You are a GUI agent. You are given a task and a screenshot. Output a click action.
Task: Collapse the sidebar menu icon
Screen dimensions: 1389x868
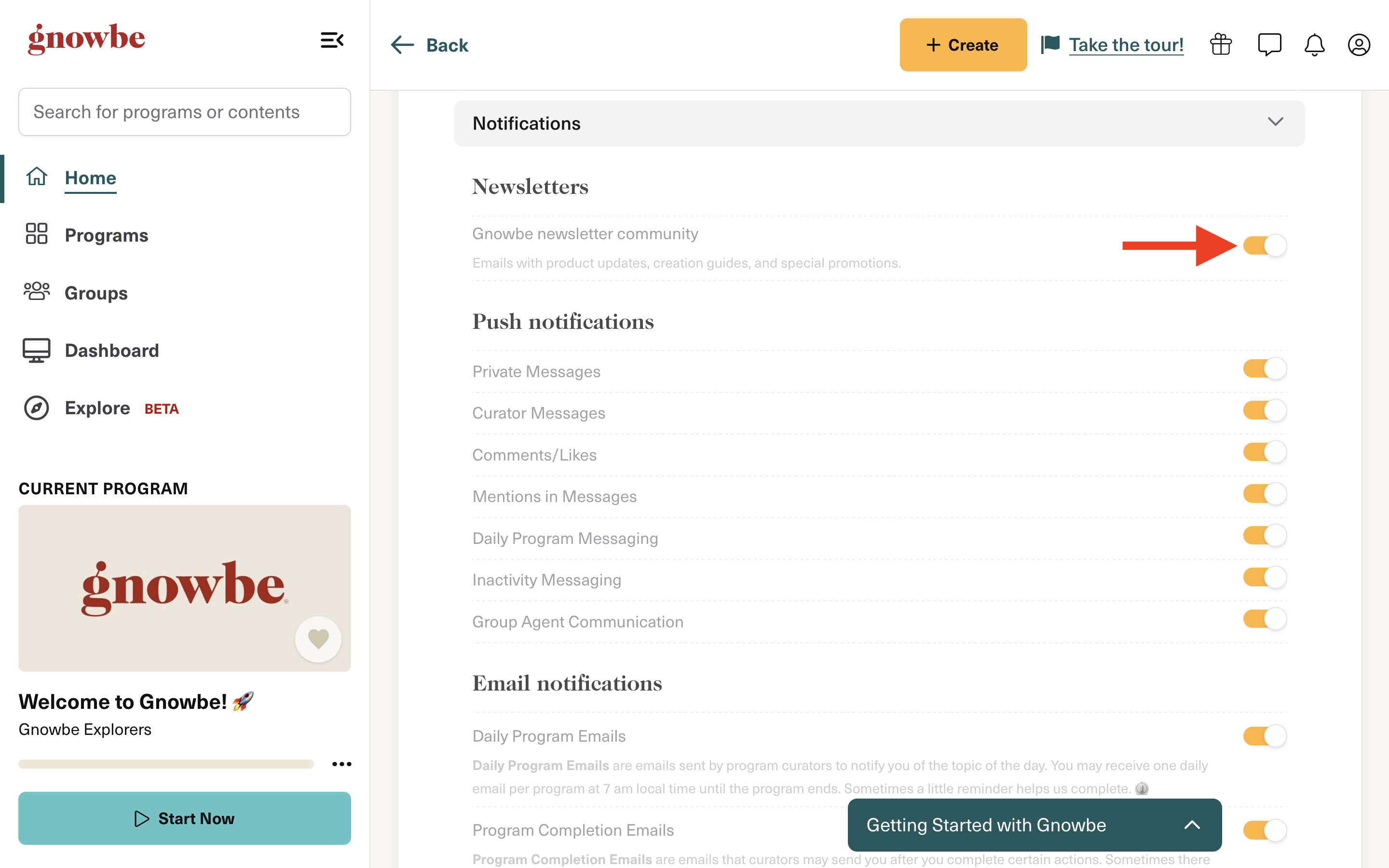click(332, 40)
